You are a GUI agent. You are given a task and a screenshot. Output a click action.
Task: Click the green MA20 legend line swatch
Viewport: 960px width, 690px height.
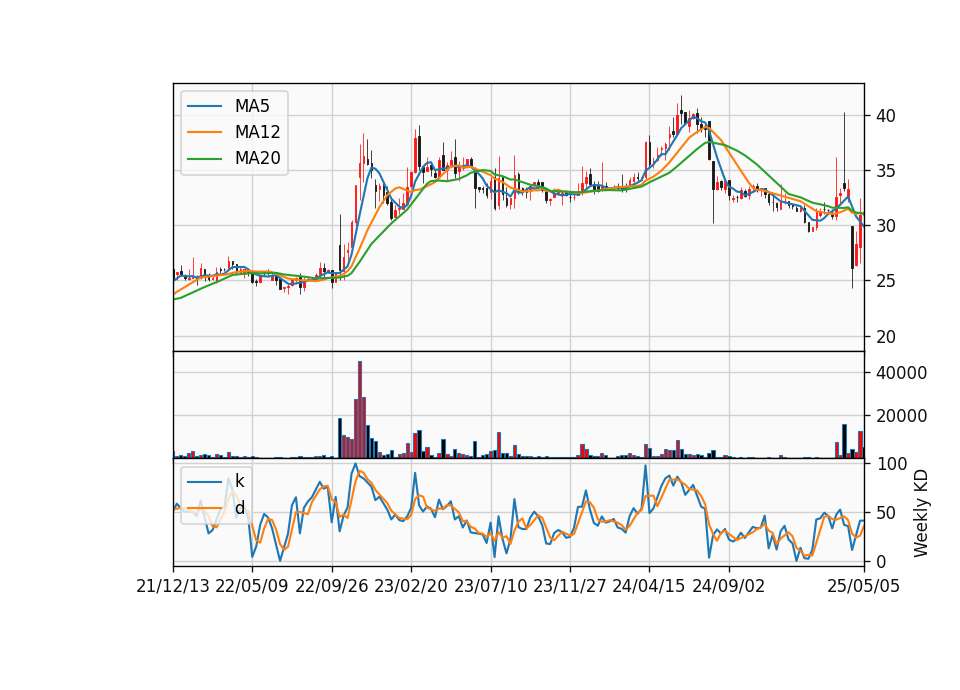pyautogui.click(x=204, y=159)
